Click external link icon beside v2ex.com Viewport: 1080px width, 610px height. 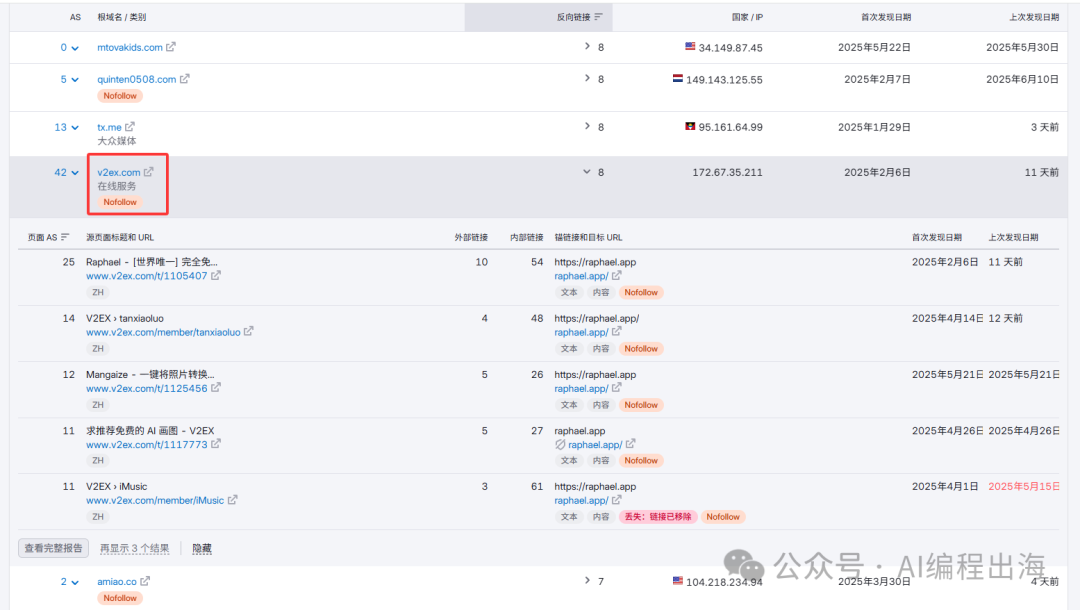(x=149, y=172)
